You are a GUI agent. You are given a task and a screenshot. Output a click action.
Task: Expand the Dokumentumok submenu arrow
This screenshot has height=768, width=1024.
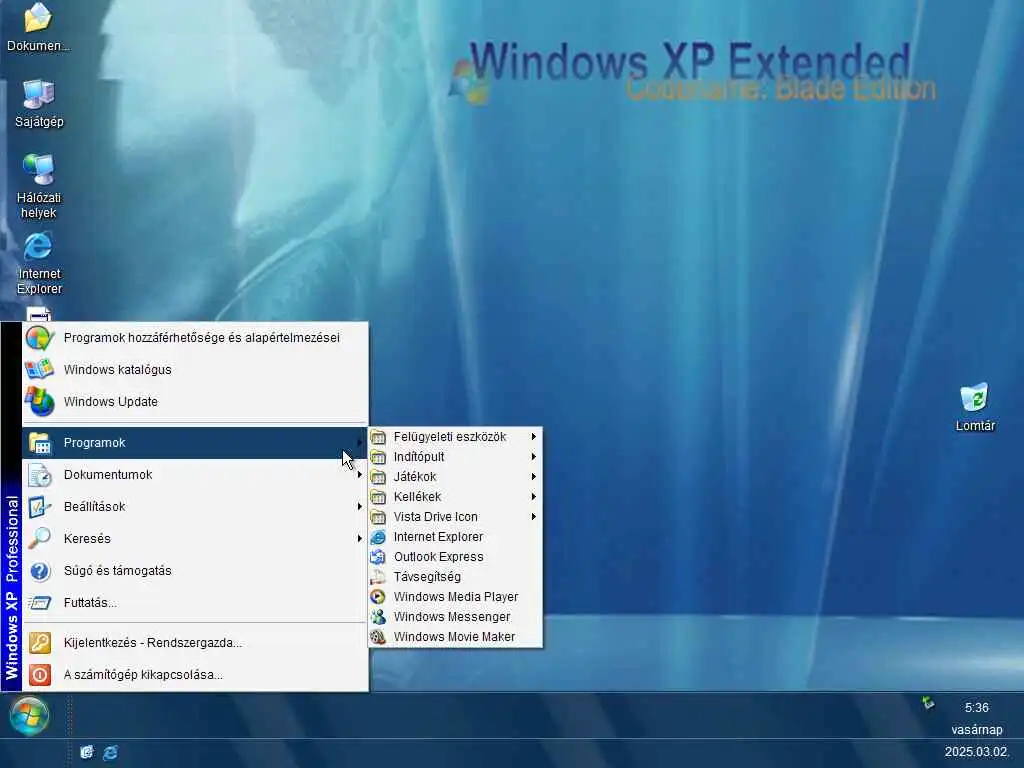click(359, 475)
